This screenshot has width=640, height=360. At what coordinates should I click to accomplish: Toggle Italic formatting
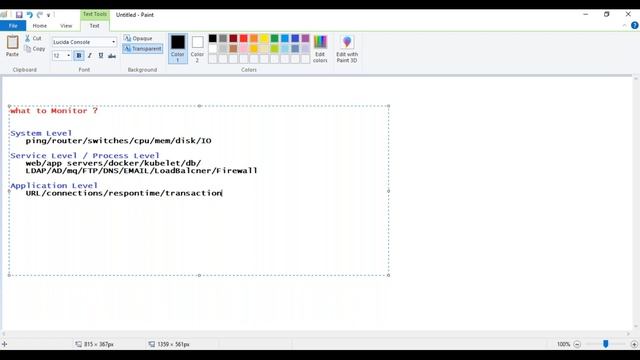90,56
